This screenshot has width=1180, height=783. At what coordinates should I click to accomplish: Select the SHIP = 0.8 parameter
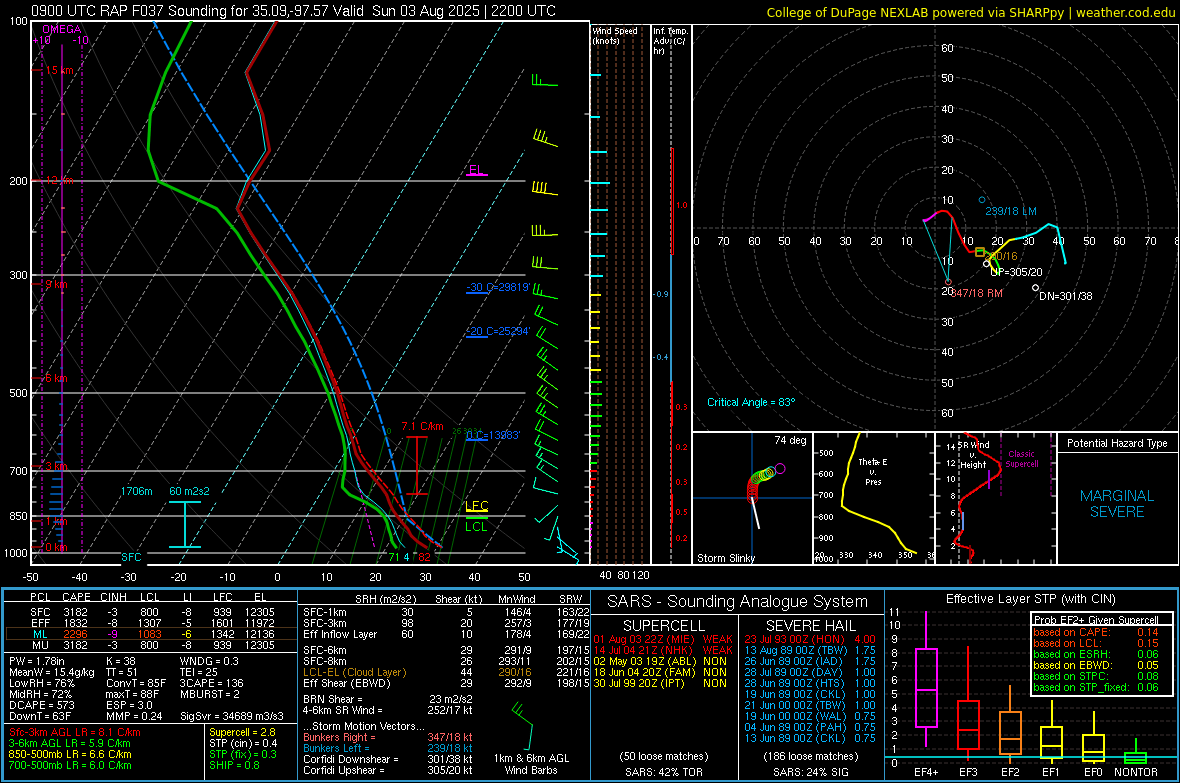(233, 765)
